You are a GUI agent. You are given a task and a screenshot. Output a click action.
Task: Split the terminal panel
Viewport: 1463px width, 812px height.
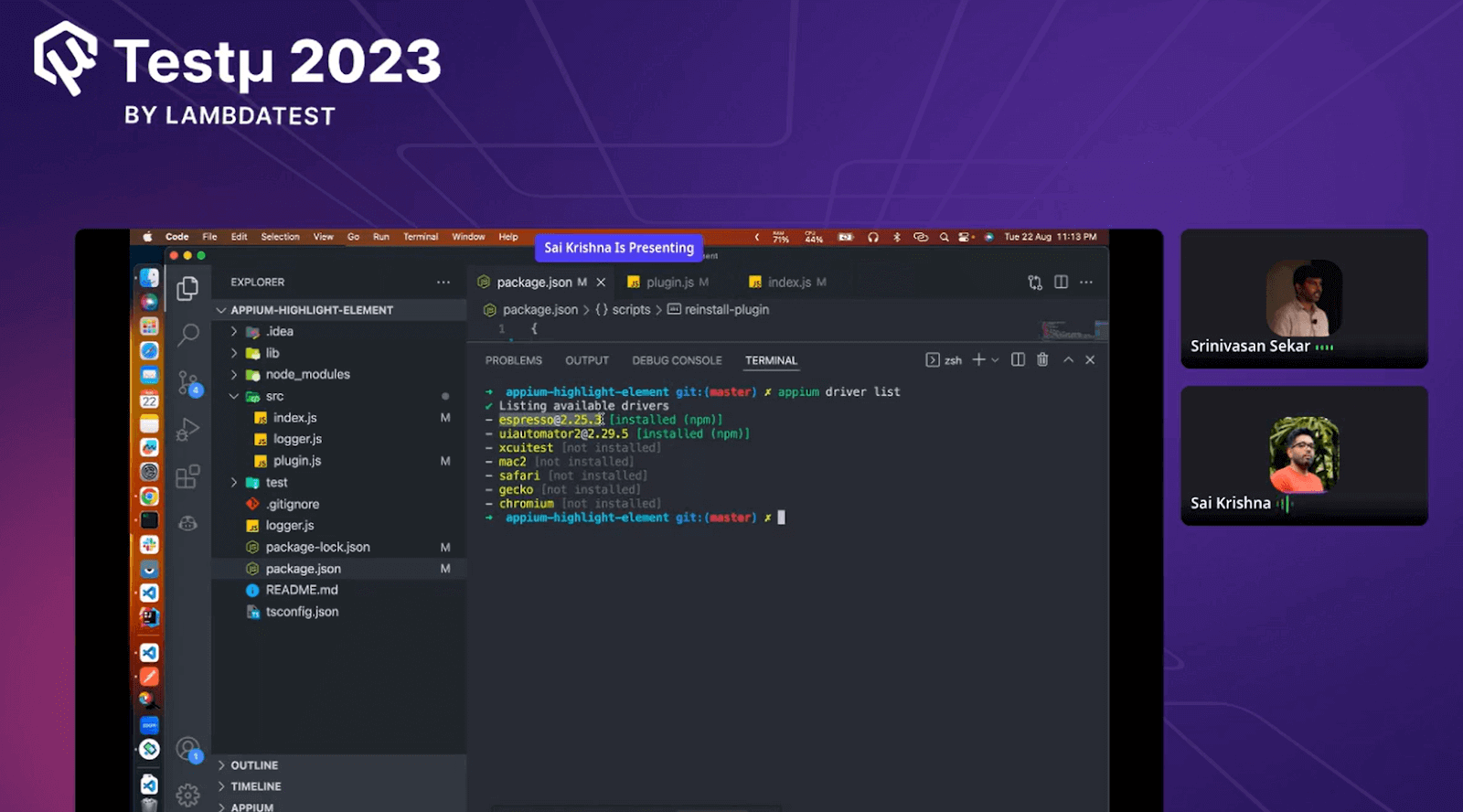[1018, 360]
